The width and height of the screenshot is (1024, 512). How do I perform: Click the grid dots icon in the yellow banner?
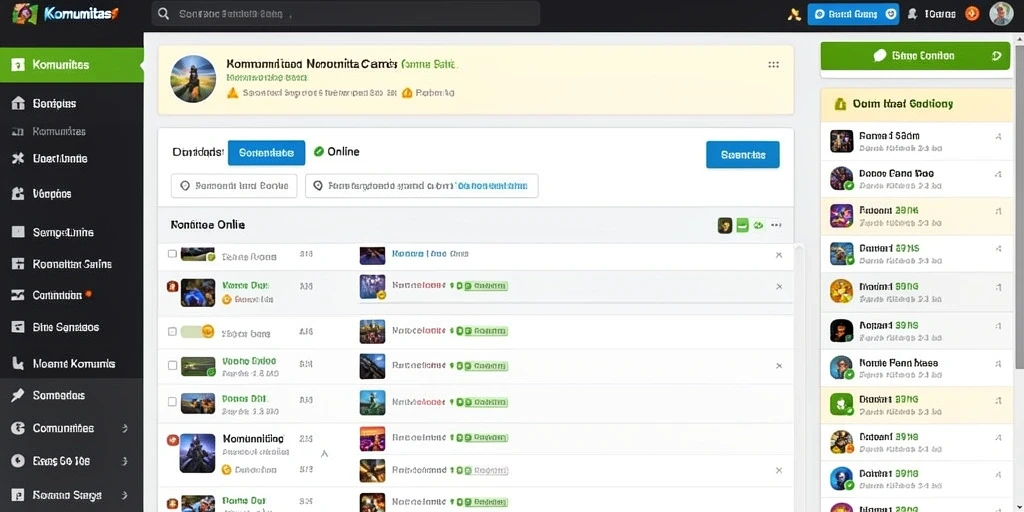(x=773, y=65)
